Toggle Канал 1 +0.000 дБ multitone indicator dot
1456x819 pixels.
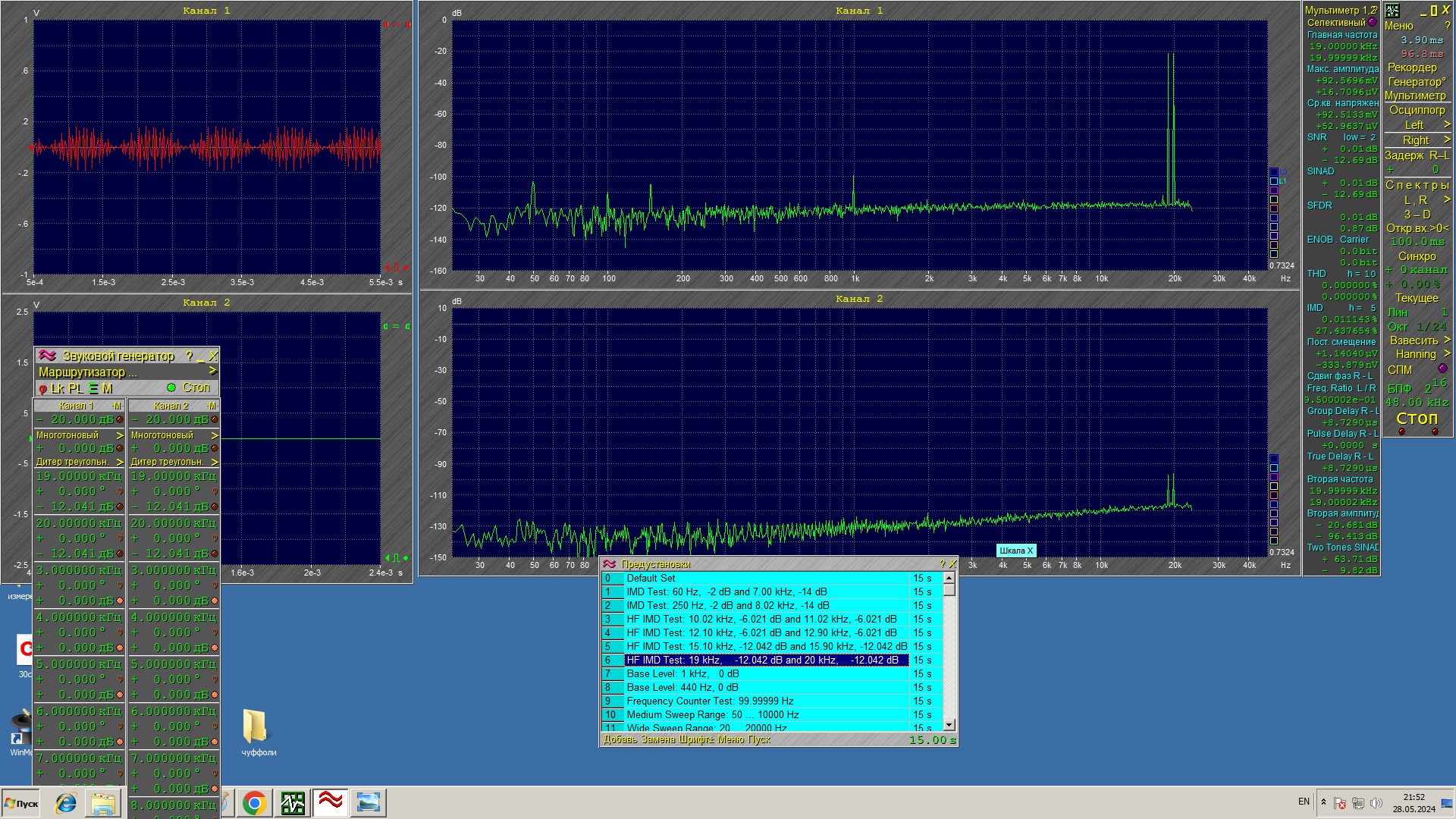tap(120, 449)
